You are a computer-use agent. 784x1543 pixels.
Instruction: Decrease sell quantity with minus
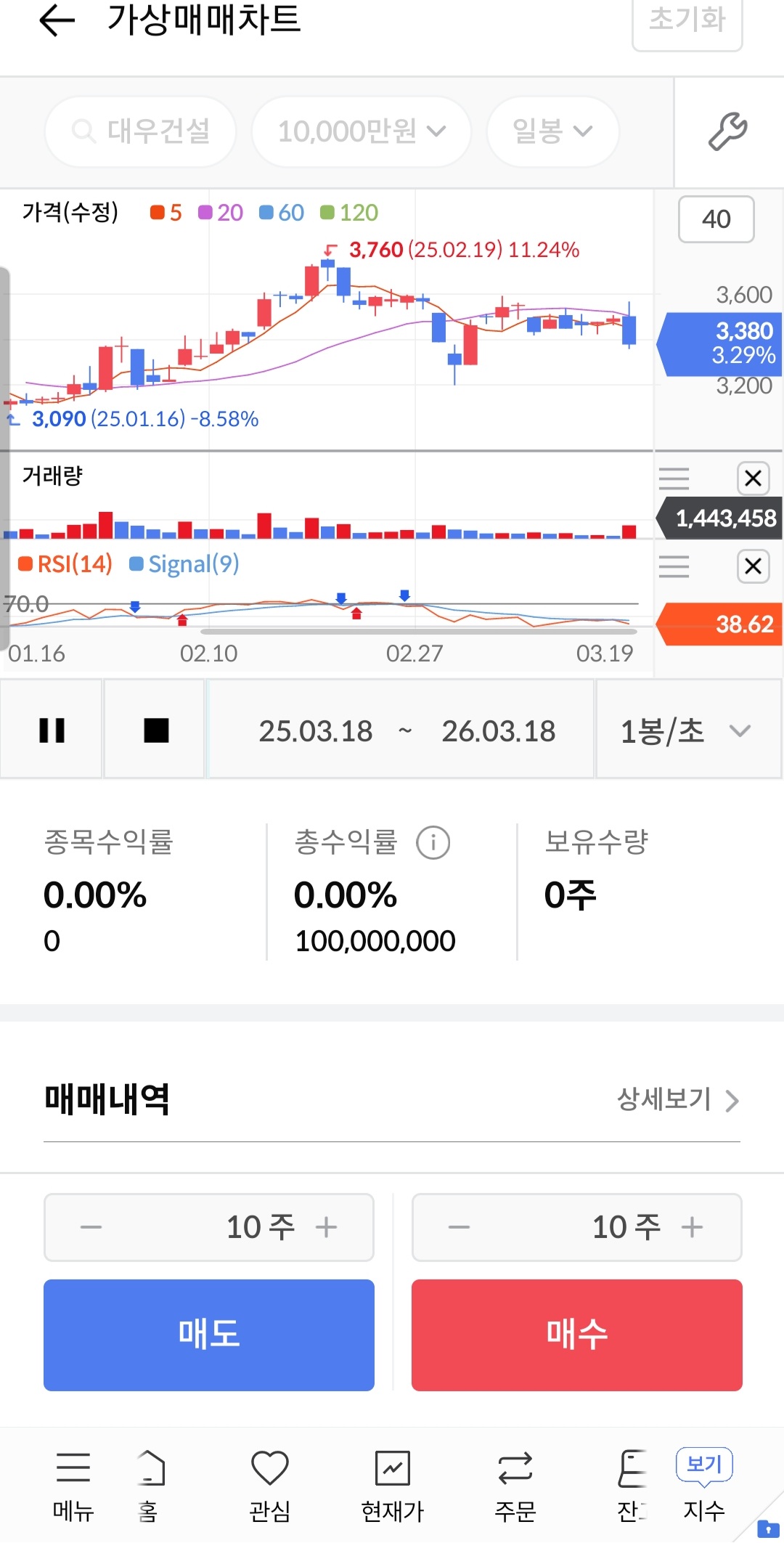pyautogui.click(x=91, y=1227)
